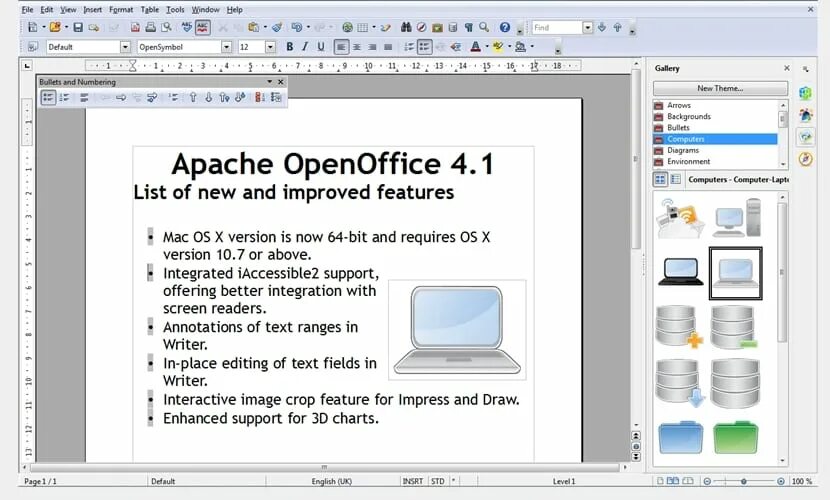
Task: Click the blue Help question mark icon
Action: [x=505, y=28]
